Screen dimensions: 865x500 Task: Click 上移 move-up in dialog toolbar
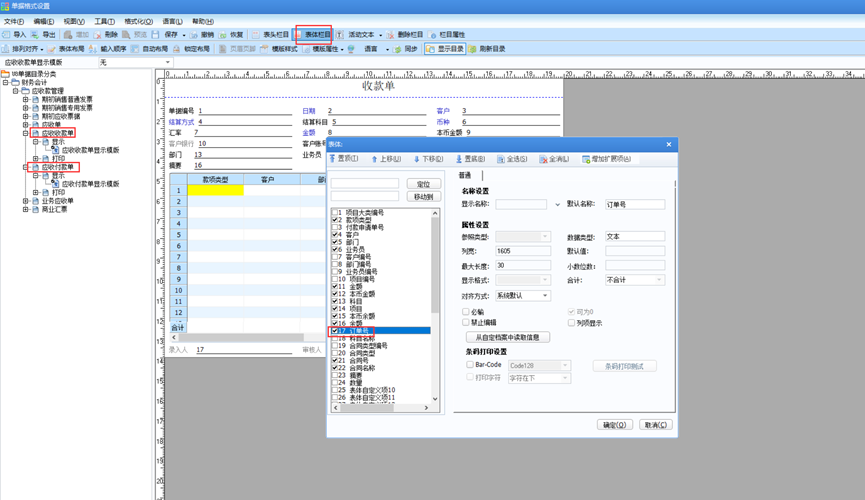386,159
